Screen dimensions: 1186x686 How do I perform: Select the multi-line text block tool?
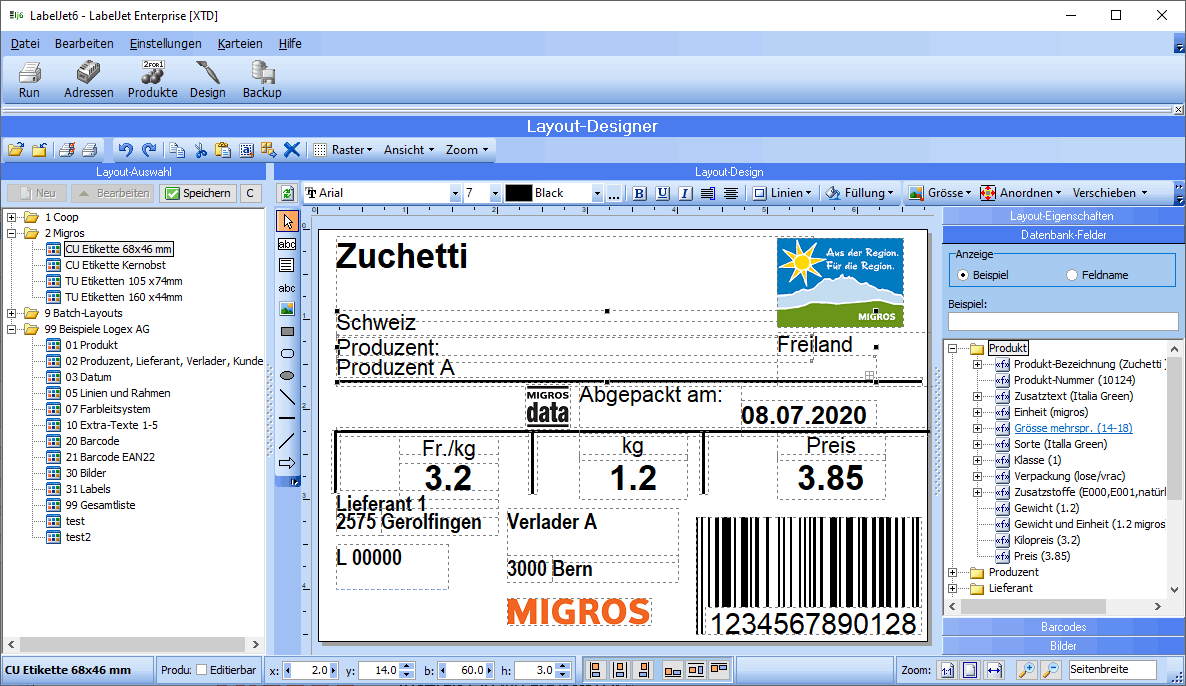point(287,265)
